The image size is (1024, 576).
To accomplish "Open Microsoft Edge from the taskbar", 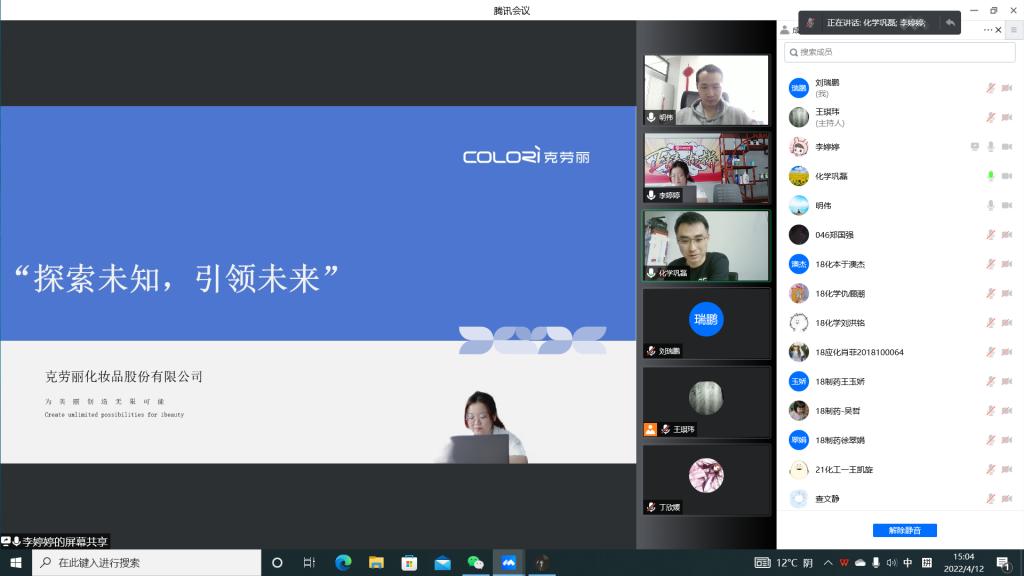I will pos(343,563).
